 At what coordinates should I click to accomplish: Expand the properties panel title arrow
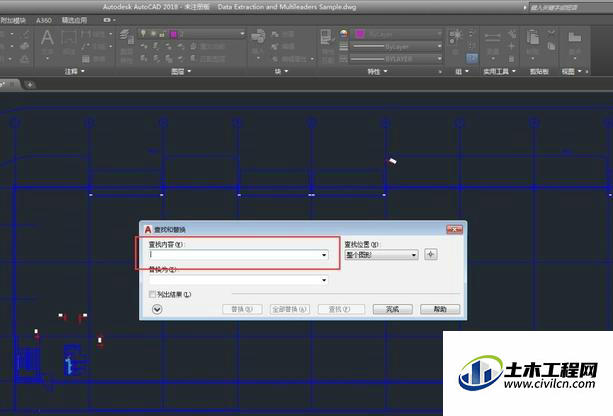386,71
